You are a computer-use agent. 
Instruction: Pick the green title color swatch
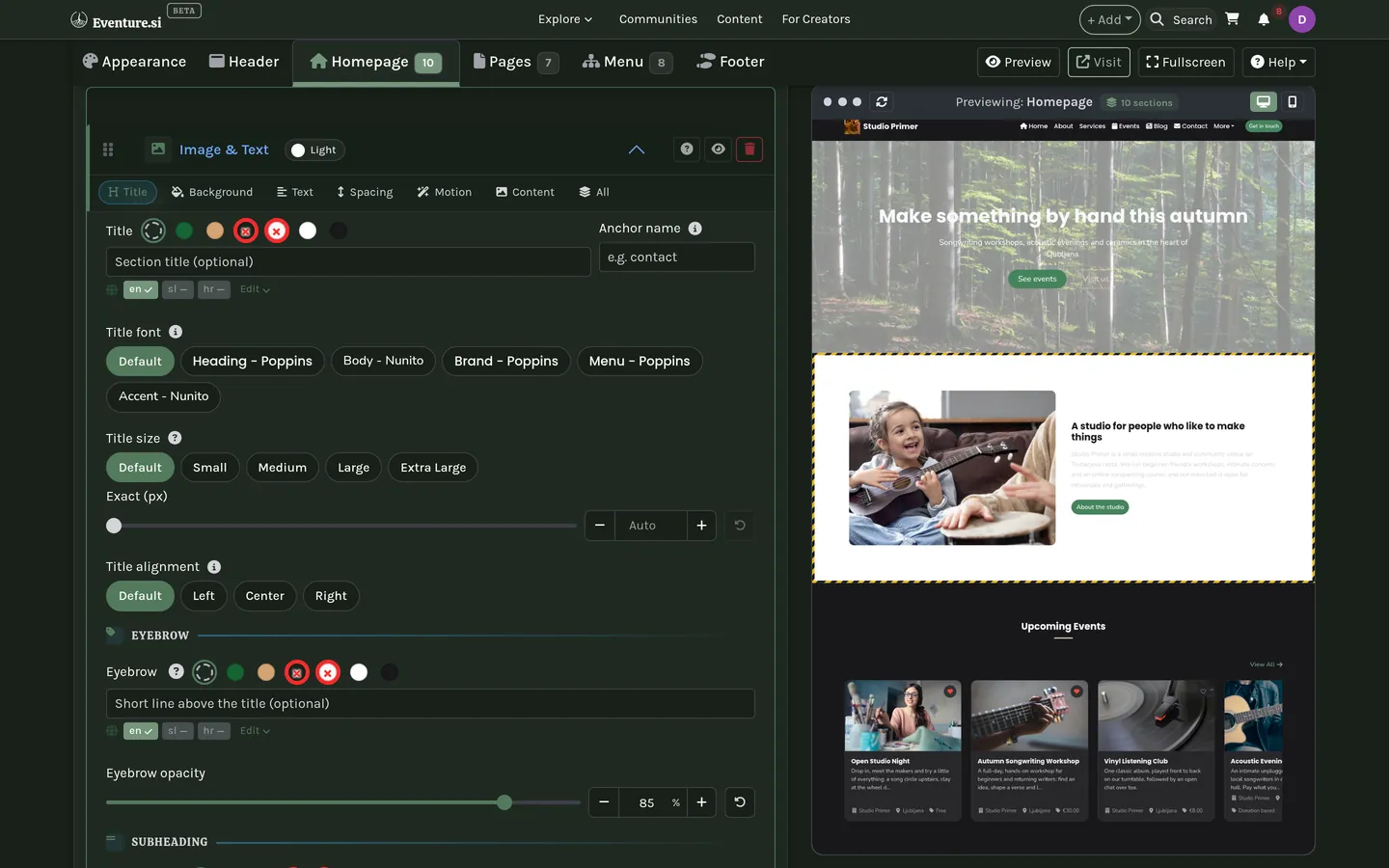tap(184, 231)
